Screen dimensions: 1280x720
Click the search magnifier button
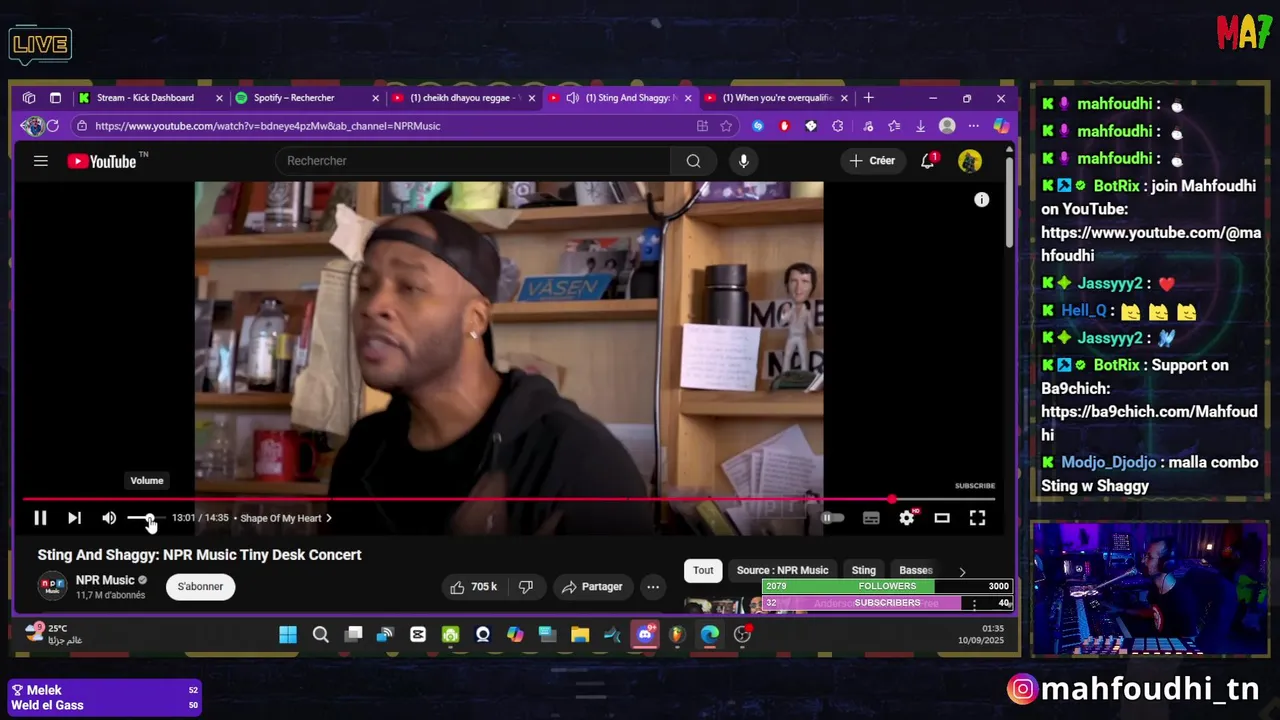click(x=693, y=161)
